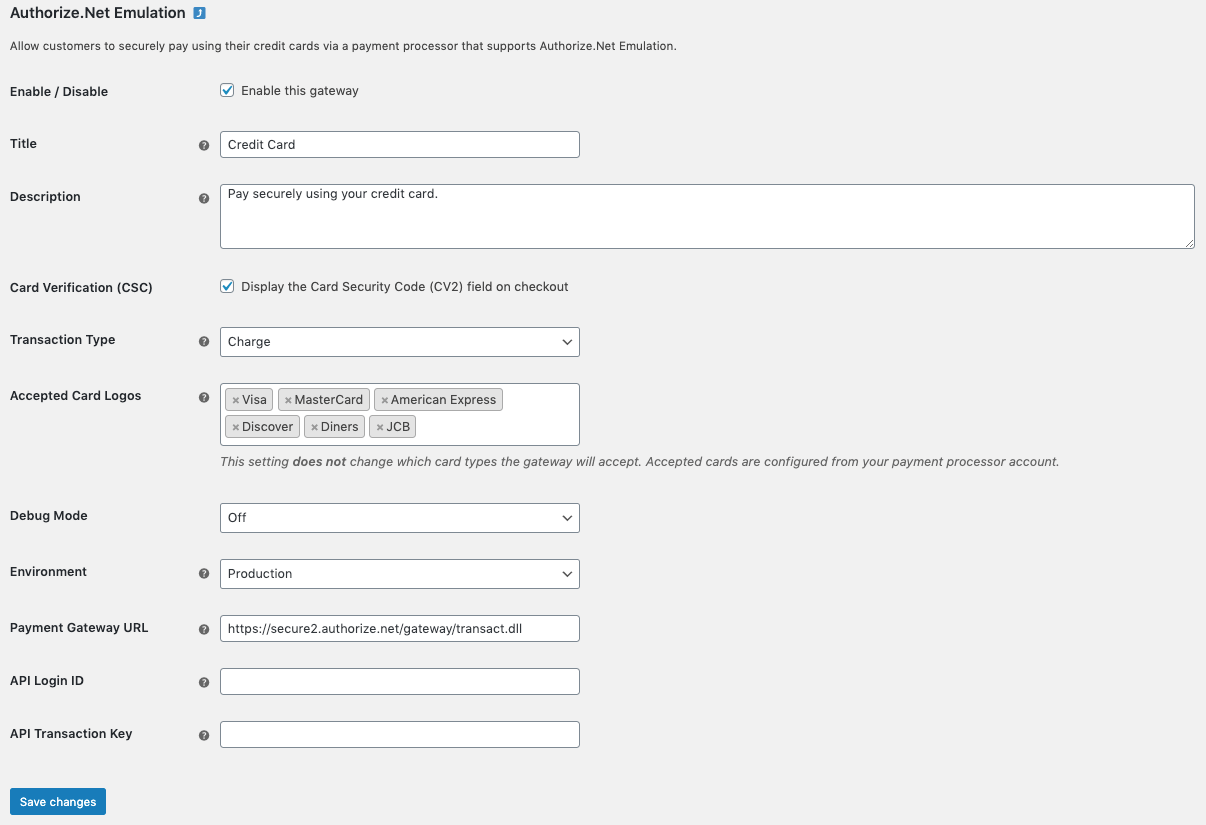Screen dimensions: 1206x825
Task: Open the Debug Mode dropdown
Action: click(400, 517)
